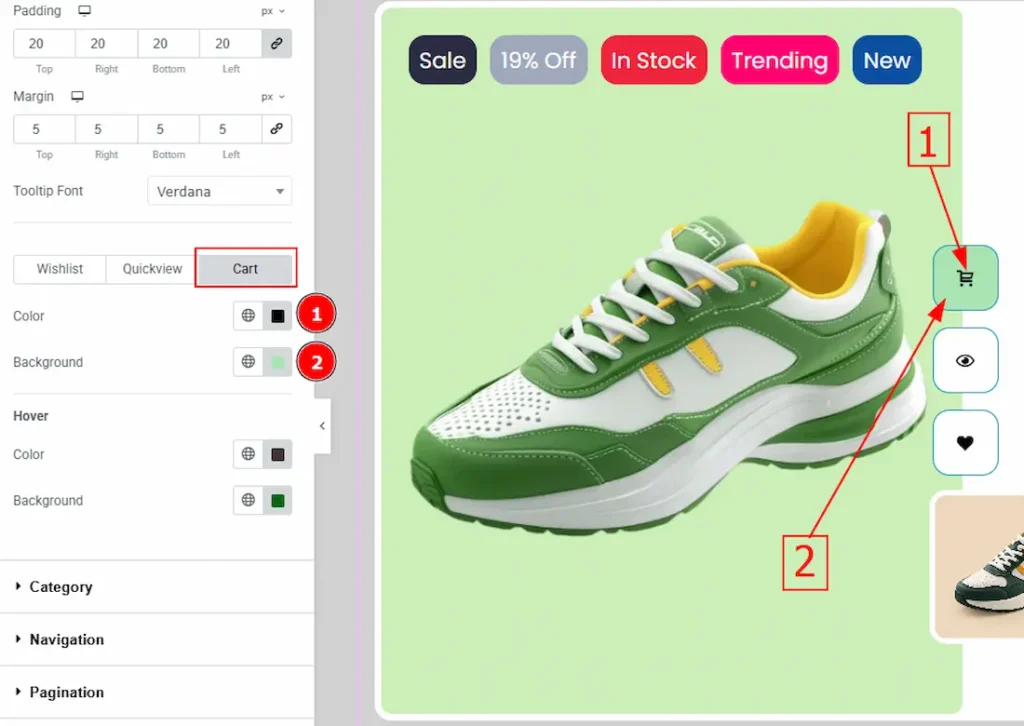
Task: Click the Margin responsive device icon
Action: point(78,97)
